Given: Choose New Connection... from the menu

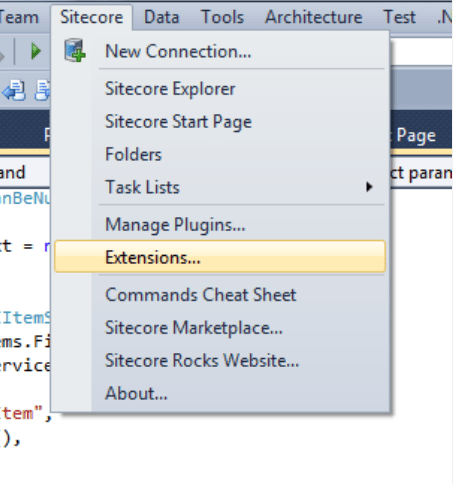Looking at the screenshot, I should (220, 51).
